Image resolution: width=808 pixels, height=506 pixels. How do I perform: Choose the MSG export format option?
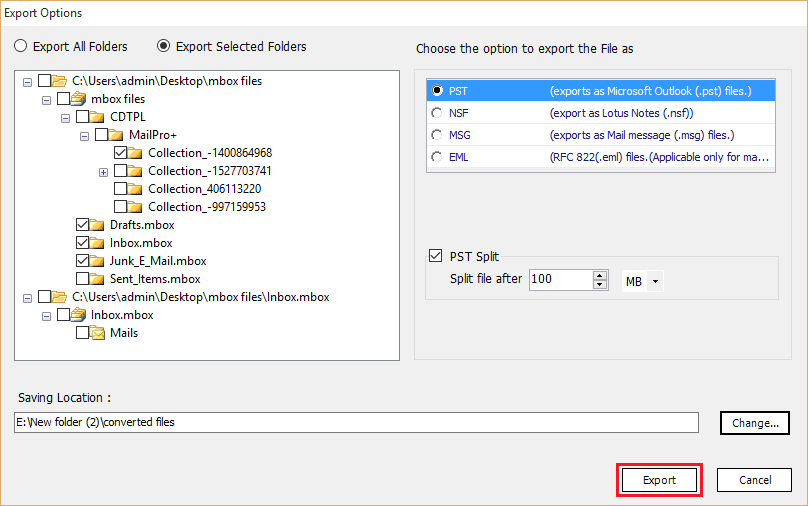tap(436, 135)
